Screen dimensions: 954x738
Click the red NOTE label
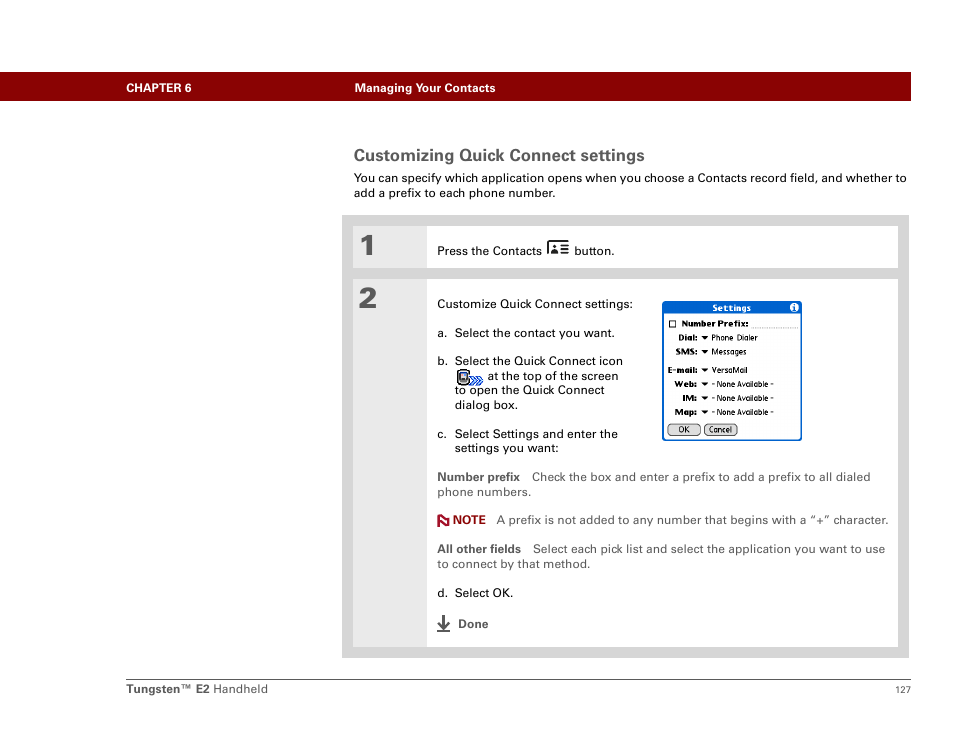[468, 520]
